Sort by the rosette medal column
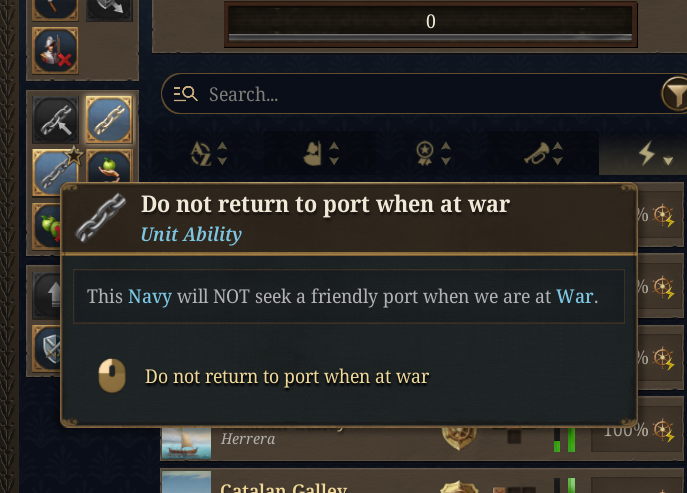687x493 pixels. tap(433, 154)
